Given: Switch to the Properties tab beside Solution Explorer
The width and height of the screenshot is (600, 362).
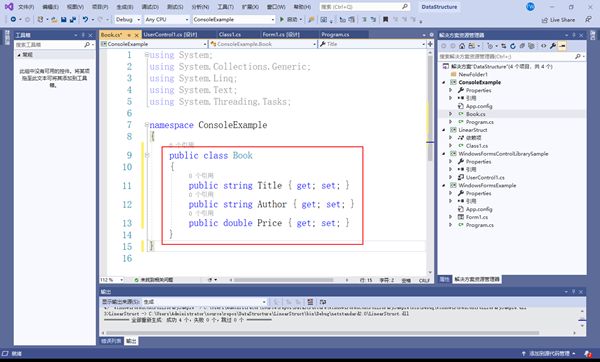Looking at the screenshot, I should 444,279.
